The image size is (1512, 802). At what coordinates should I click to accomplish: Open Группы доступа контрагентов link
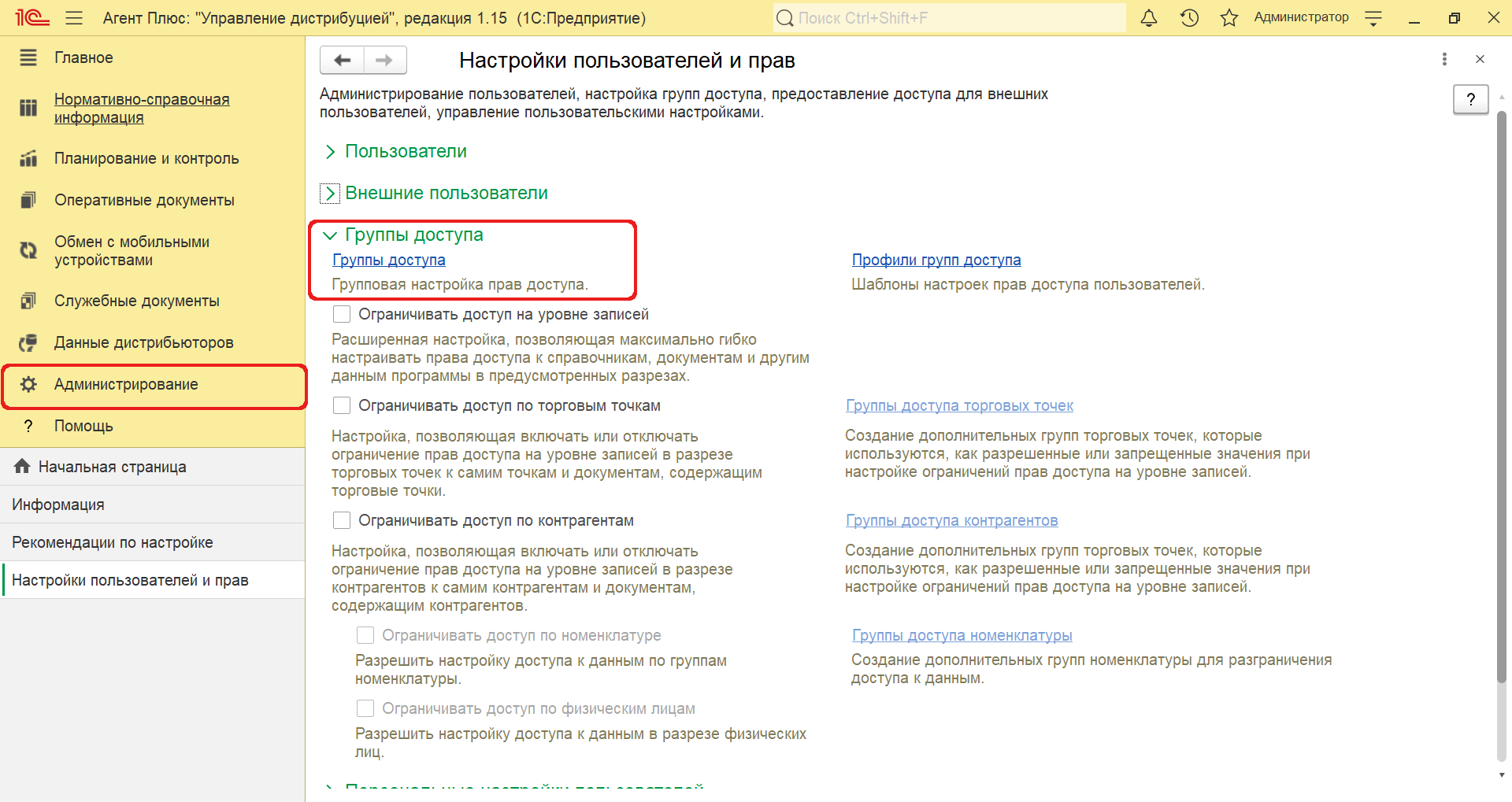tap(951, 520)
